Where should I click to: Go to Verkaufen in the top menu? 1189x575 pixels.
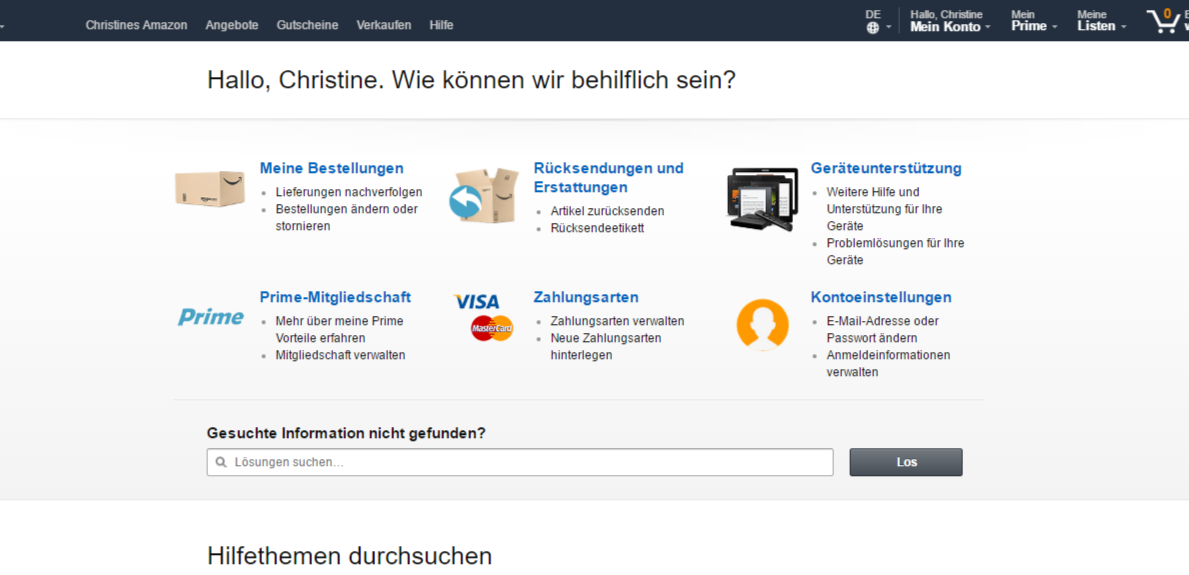pyautogui.click(x=383, y=25)
